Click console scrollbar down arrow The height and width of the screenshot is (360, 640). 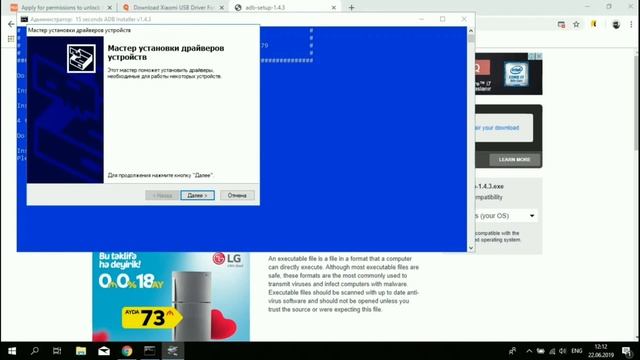[471, 248]
